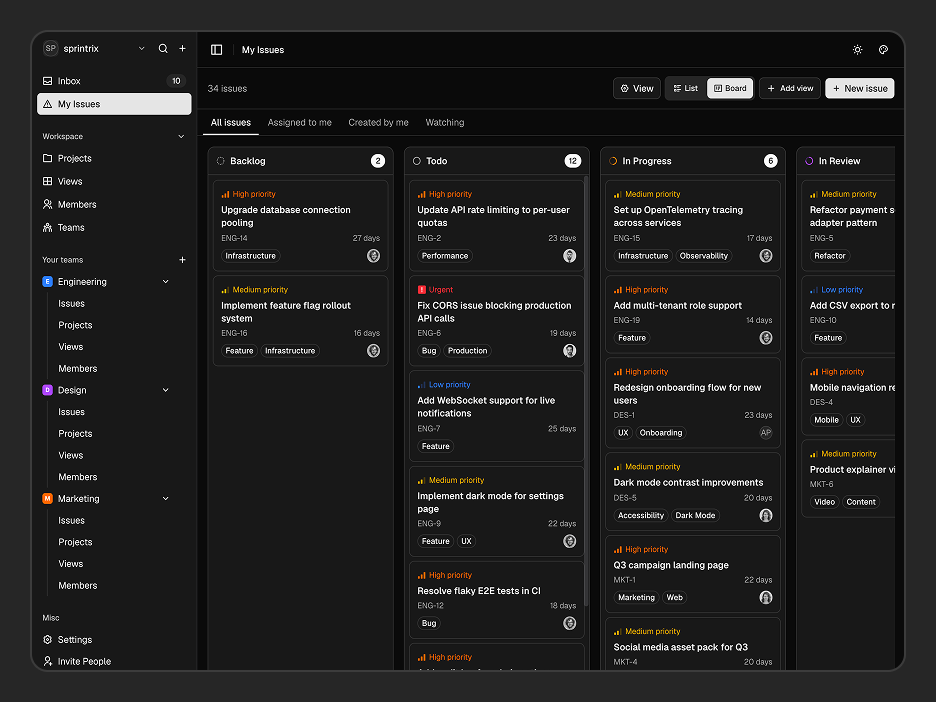
Task: Switch to List layout
Action: (x=686, y=88)
